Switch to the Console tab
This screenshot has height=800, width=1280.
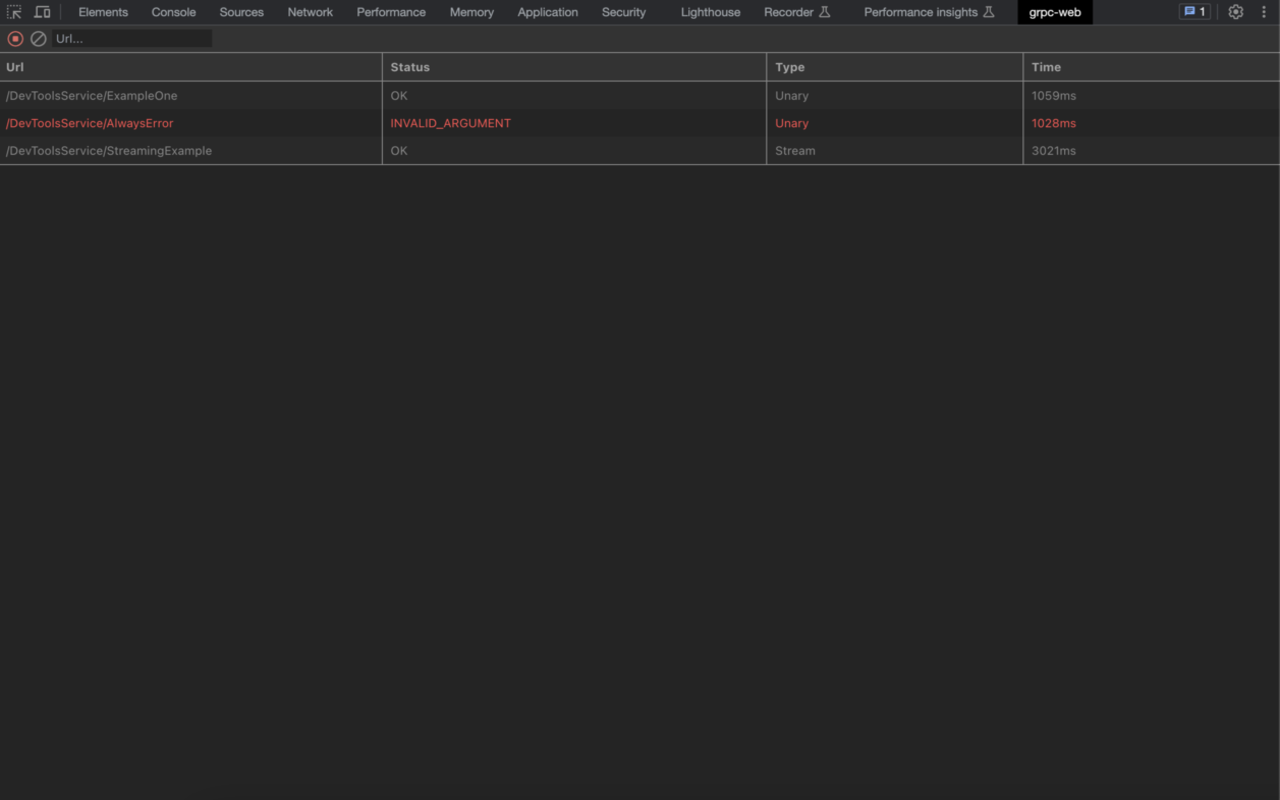tap(174, 12)
